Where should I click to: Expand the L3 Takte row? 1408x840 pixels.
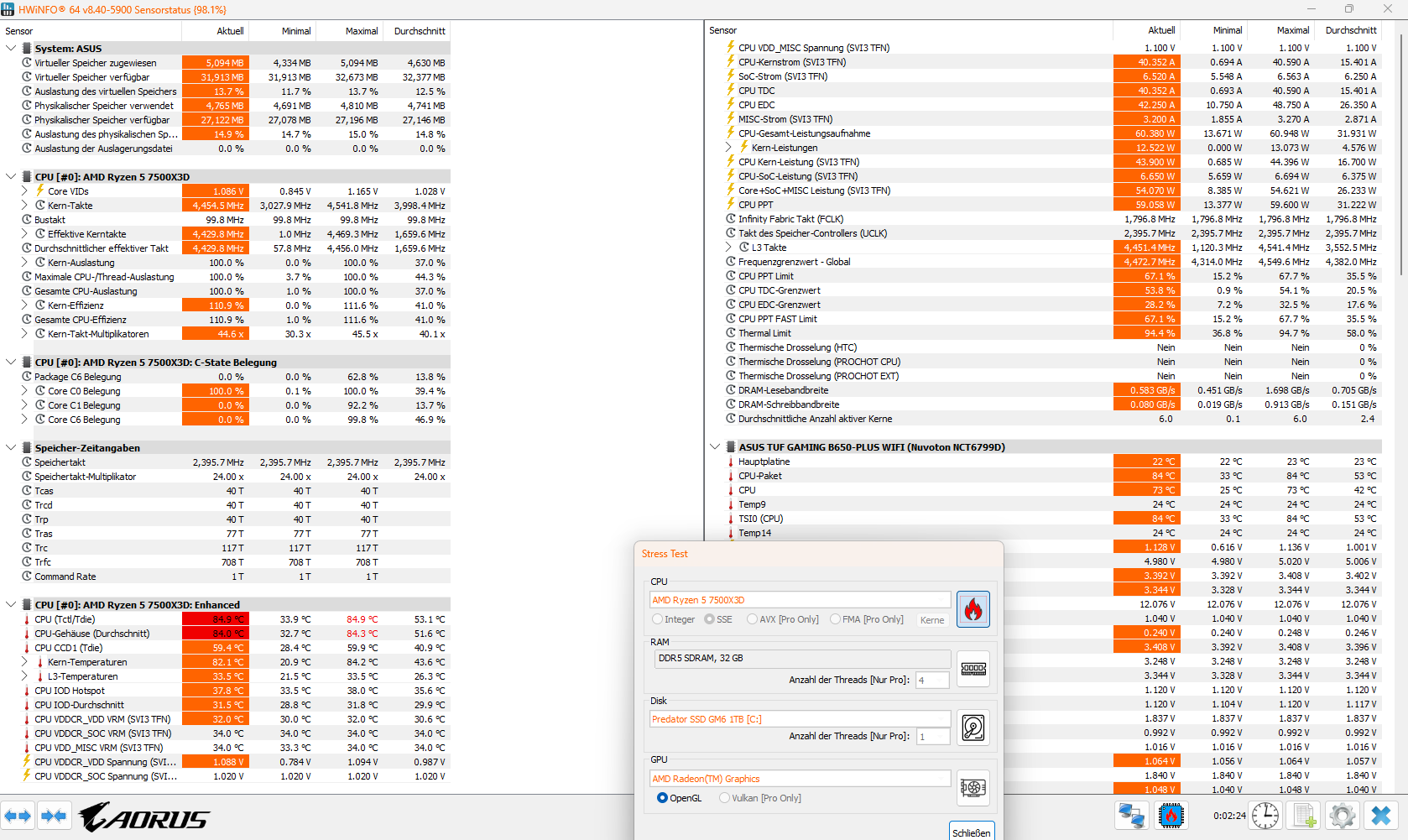click(728, 248)
